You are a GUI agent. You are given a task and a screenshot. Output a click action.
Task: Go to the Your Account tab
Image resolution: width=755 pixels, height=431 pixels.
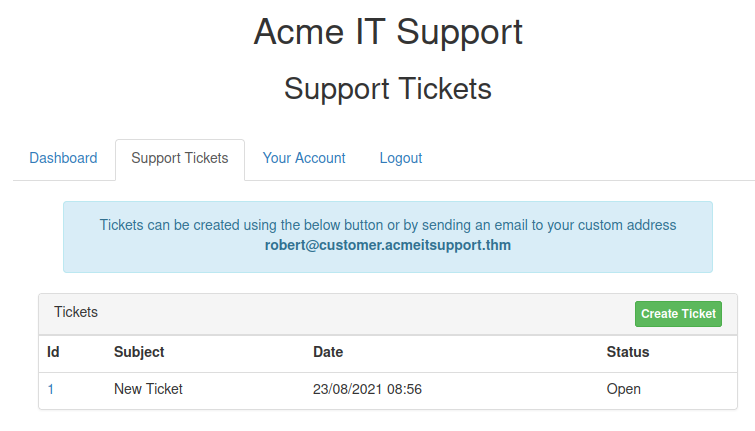[x=304, y=158]
